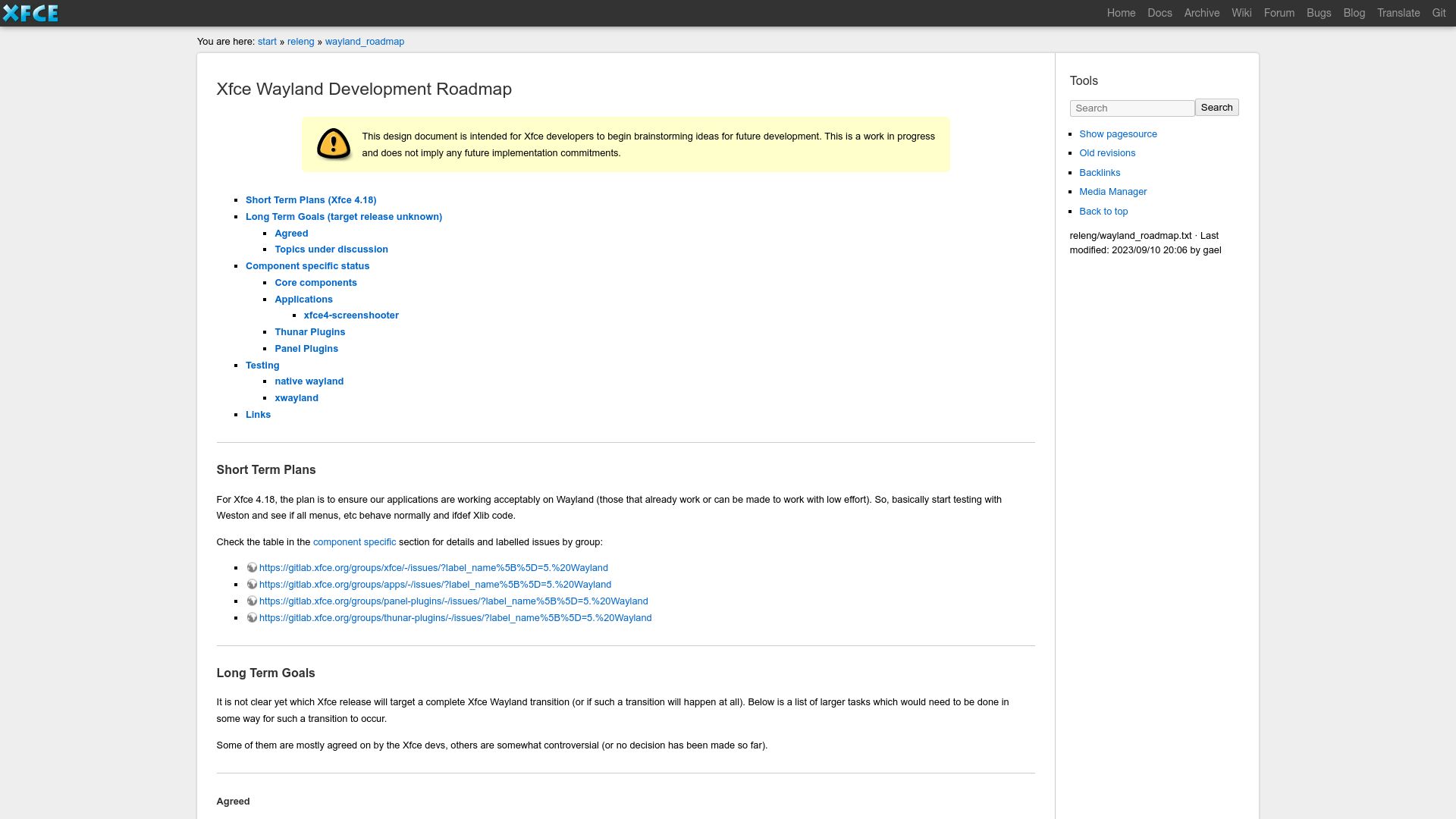Open the Docs navigation item
Screen dimensions: 1456x819
[1159, 13]
